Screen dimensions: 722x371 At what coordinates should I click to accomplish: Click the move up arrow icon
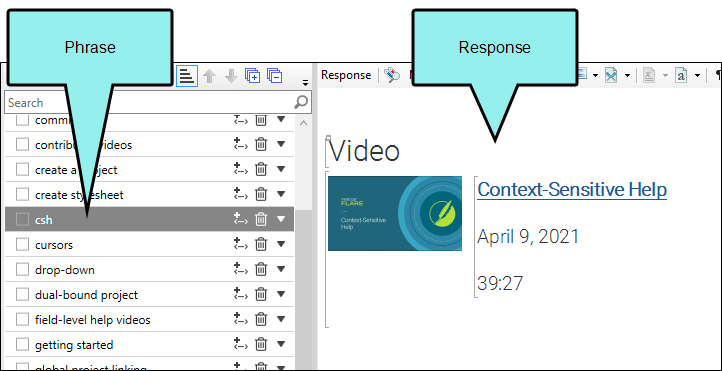click(210, 76)
